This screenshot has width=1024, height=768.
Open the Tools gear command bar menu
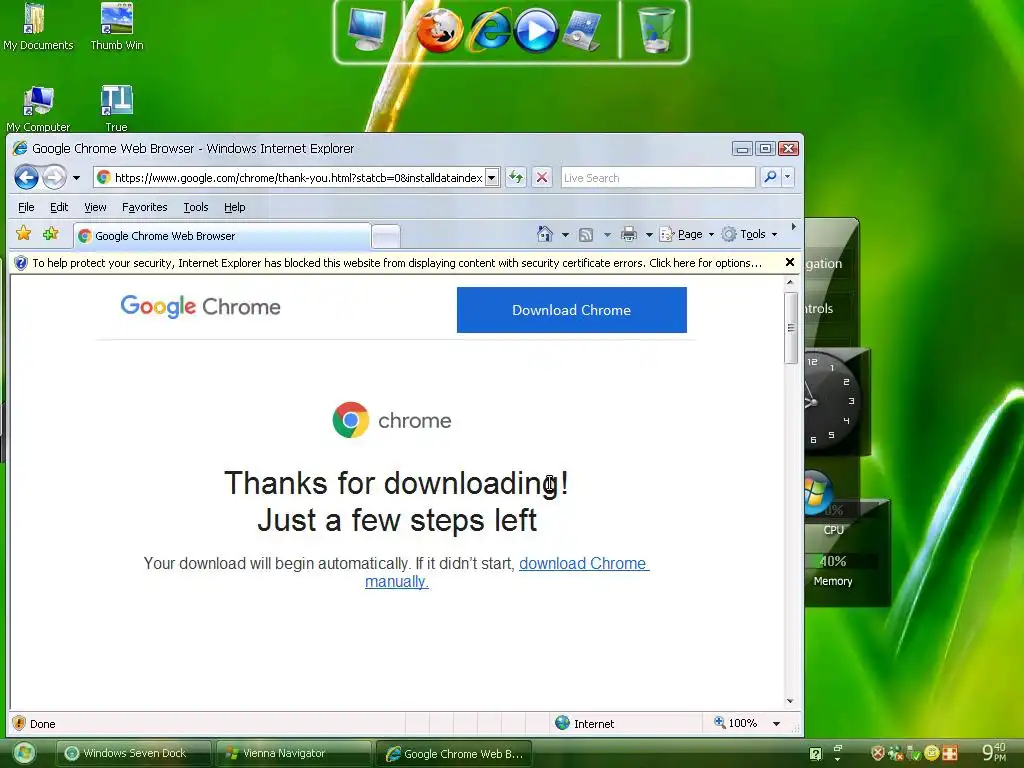click(x=750, y=234)
